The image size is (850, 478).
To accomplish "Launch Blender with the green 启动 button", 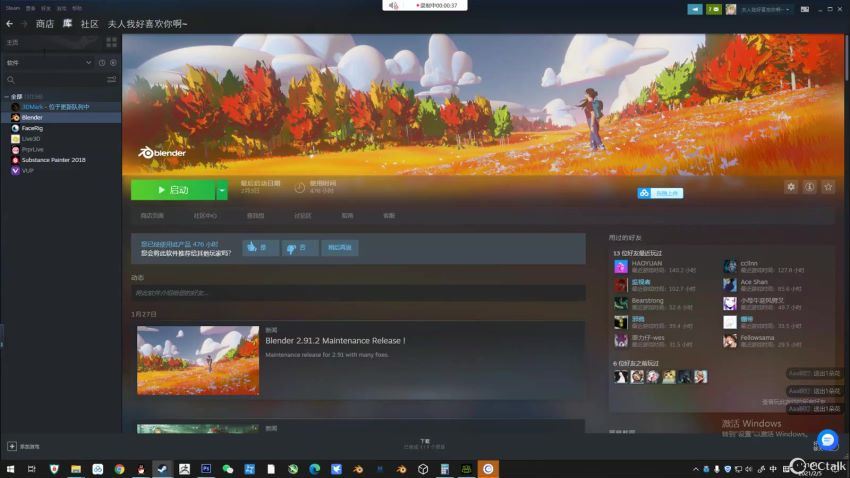I will 172,190.
